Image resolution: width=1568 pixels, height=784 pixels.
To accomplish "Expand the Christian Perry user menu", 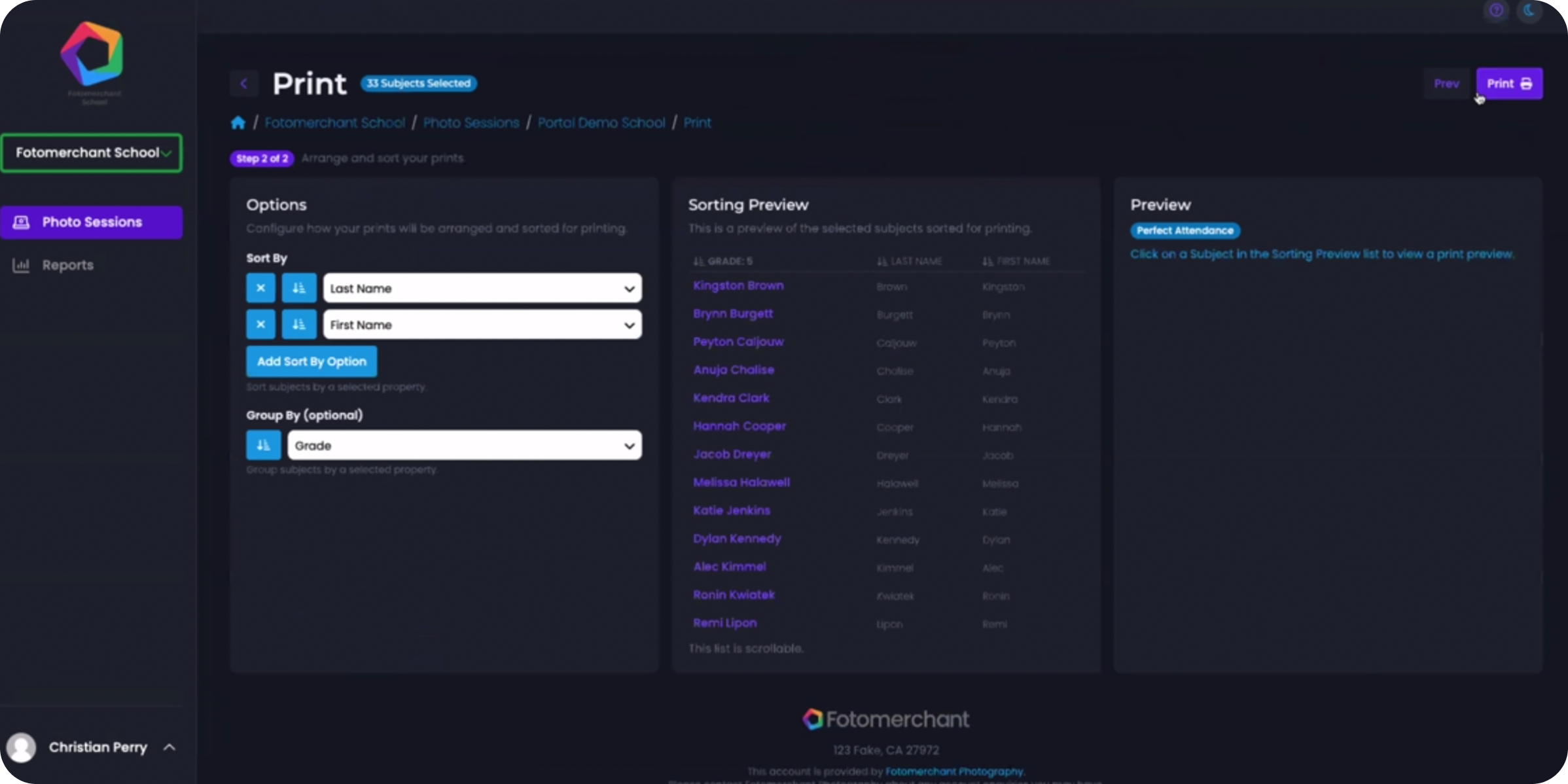I will point(169,747).
